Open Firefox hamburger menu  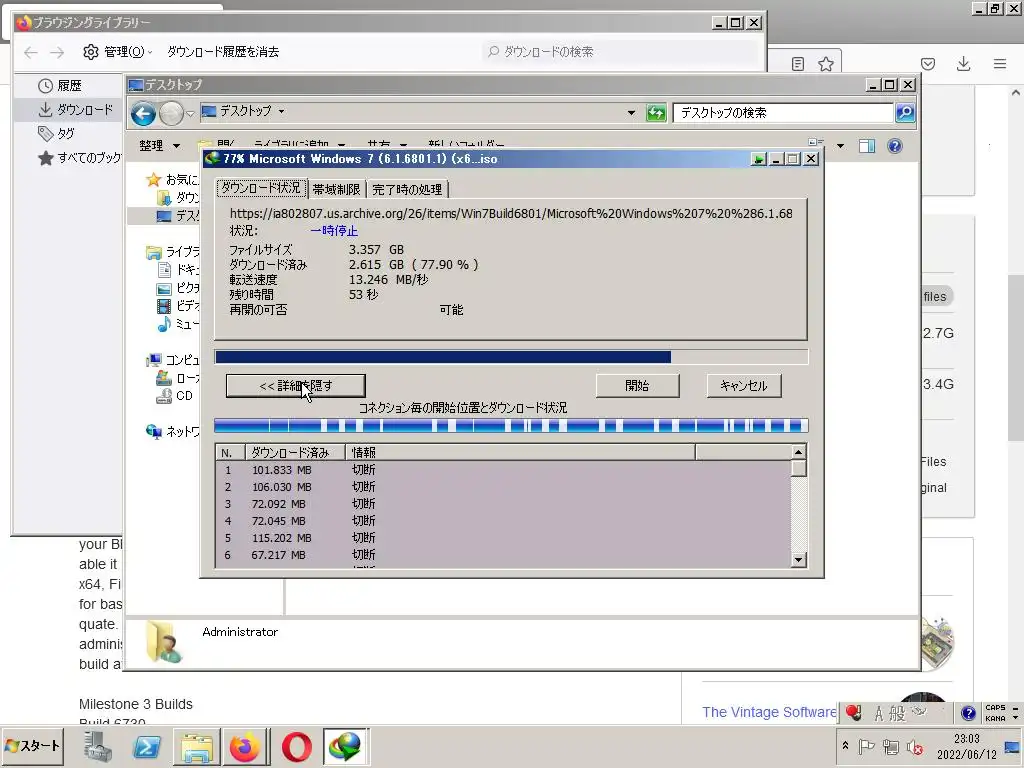pos(1000,63)
